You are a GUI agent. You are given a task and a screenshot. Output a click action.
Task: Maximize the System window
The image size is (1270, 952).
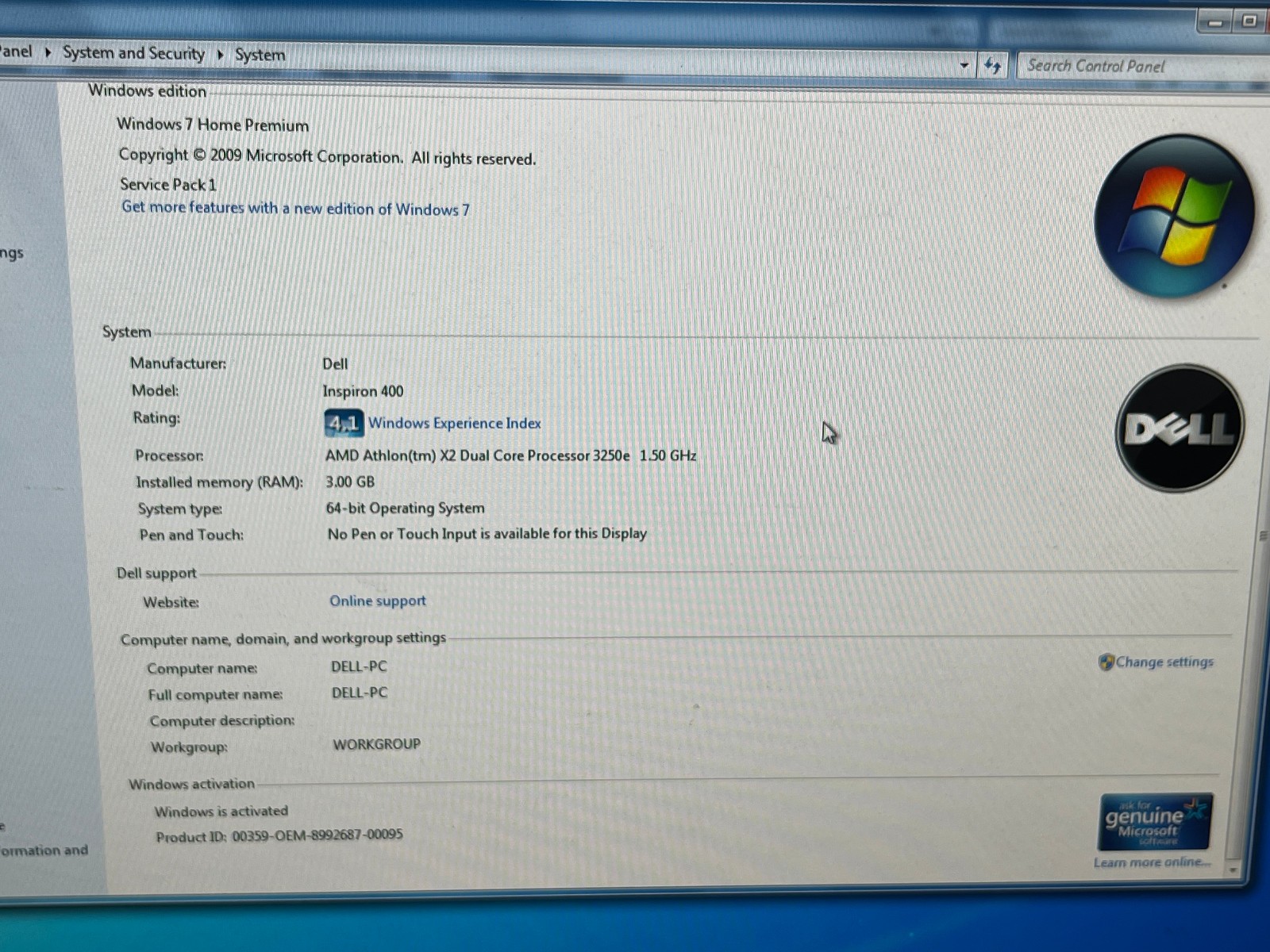click(1249, 21)
